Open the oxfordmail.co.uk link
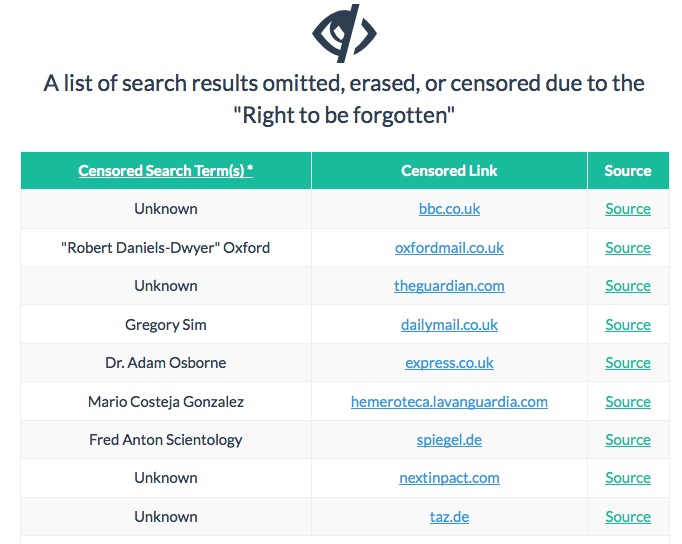This screenshot has height=544, width=682. tap(449, 248)
